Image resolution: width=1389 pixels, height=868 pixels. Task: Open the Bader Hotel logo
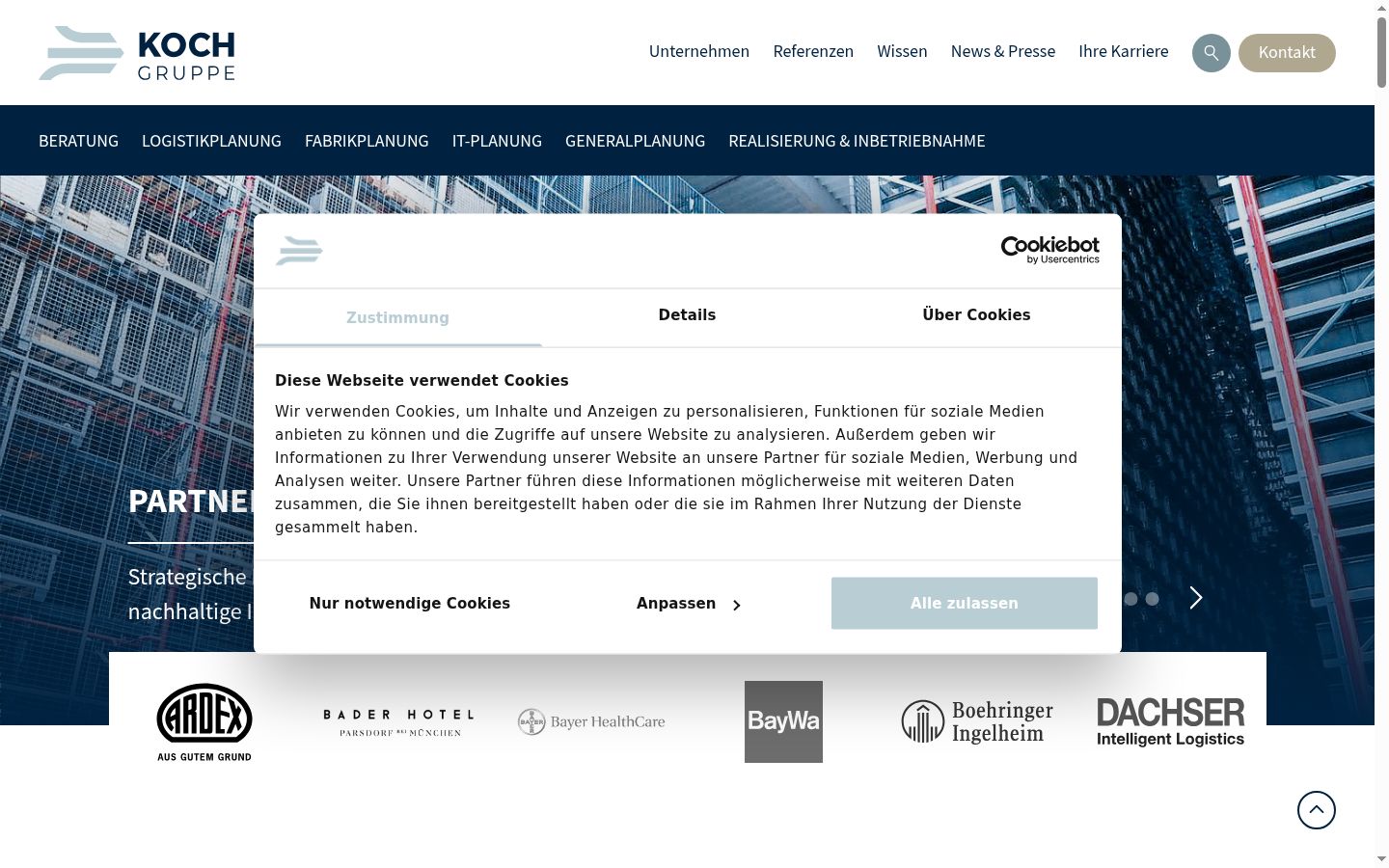click(x=398, y=722)
